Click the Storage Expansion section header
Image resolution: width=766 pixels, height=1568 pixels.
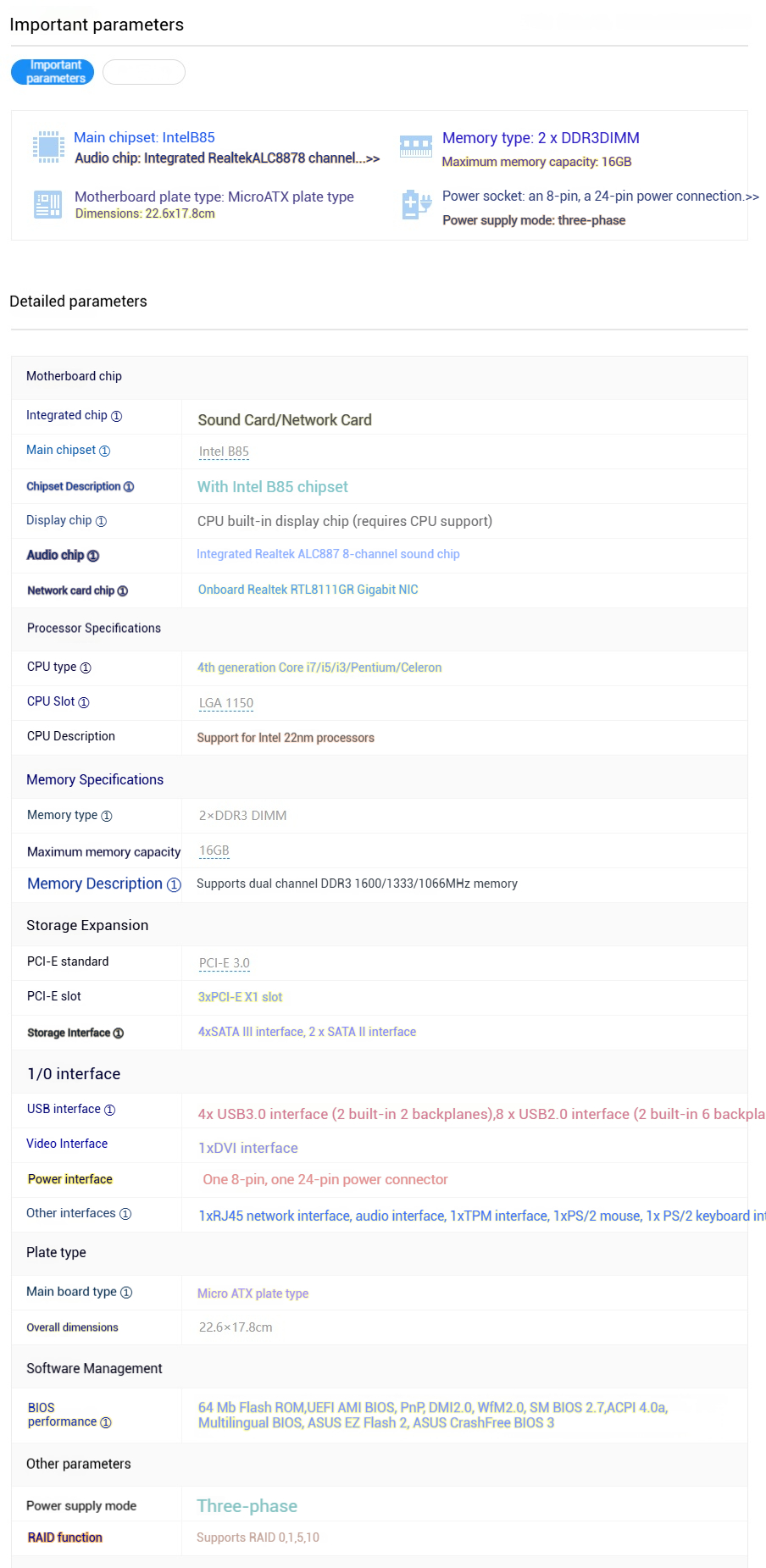coord(87,925)
